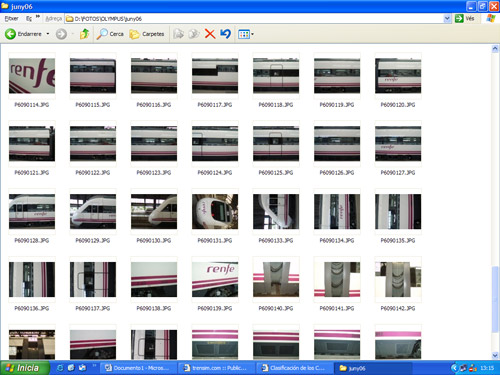Select thumbnail P6090131.JPG
This screenshot has width=500, height=375.
(x=215, y=212)
